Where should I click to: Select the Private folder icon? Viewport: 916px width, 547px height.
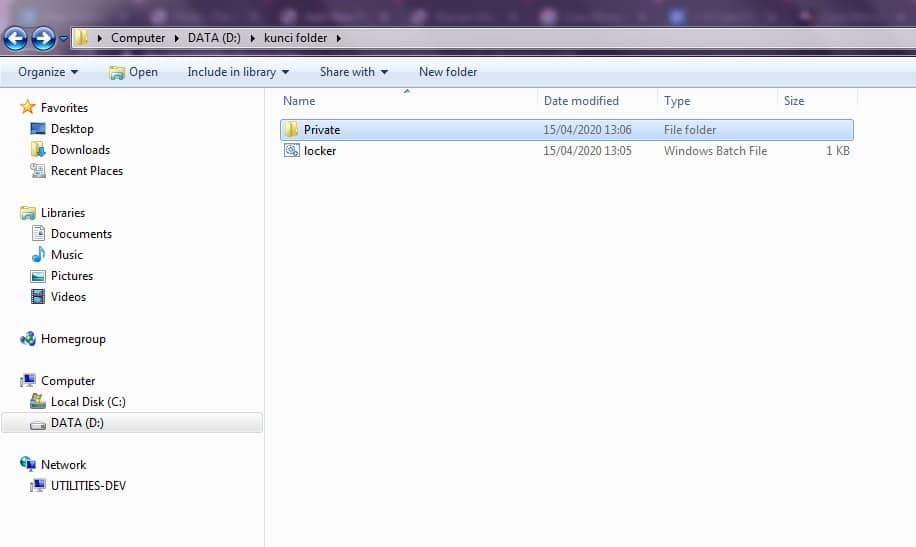[292, 129]
